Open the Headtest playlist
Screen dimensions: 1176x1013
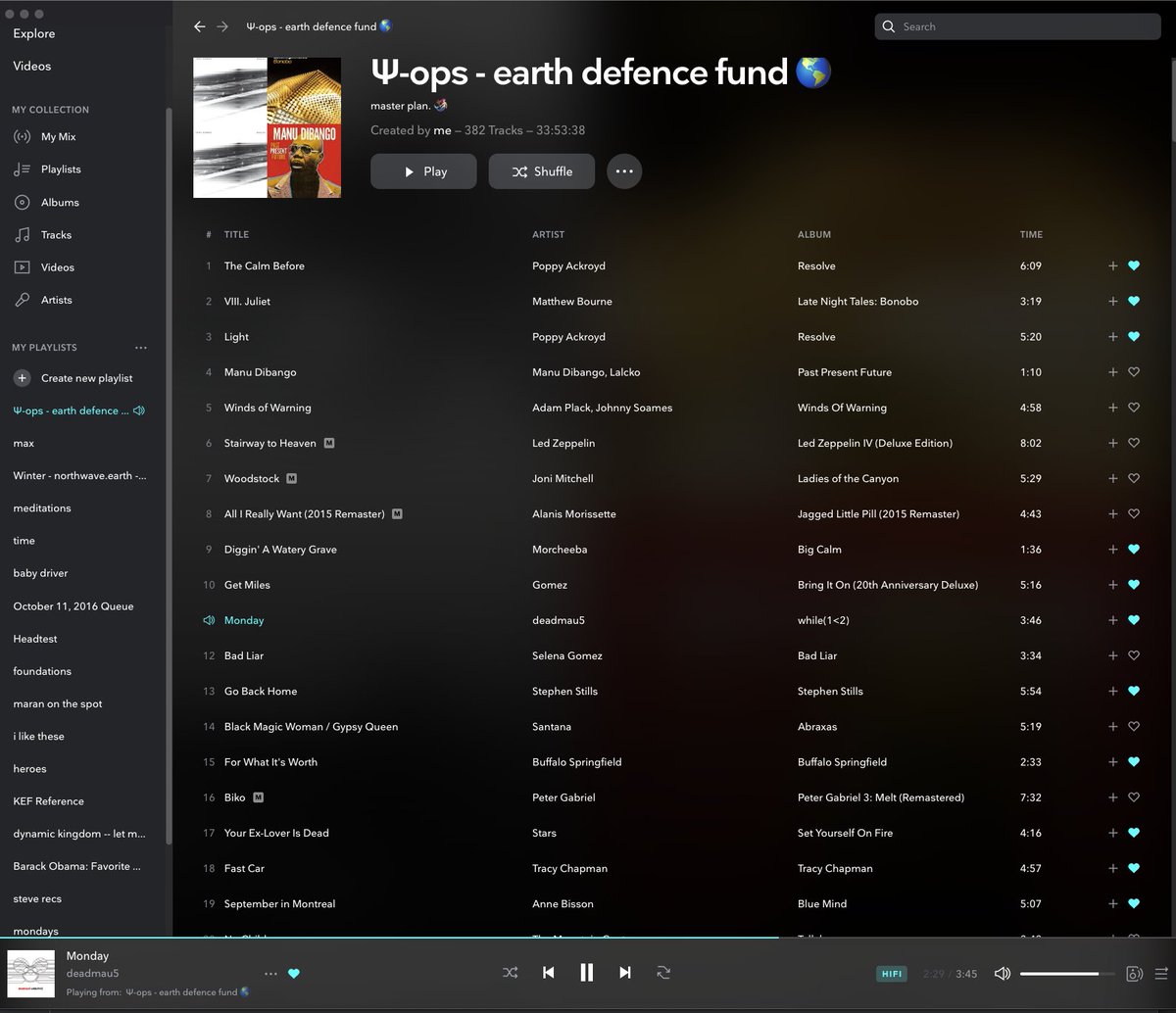[35, 639]
